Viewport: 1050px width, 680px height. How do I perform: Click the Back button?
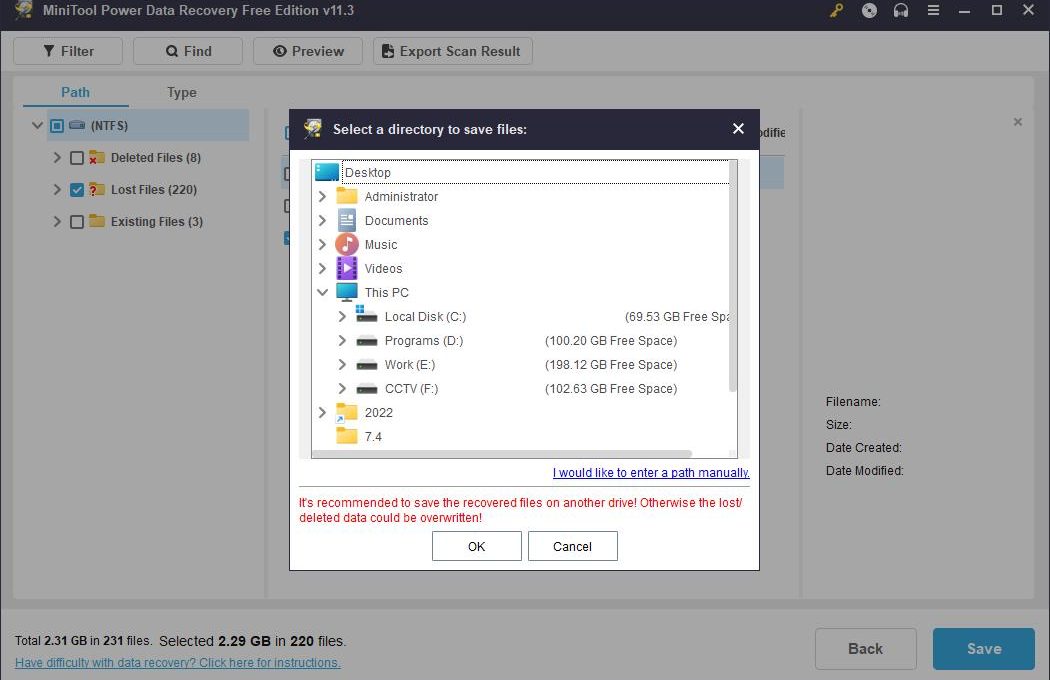866,649
